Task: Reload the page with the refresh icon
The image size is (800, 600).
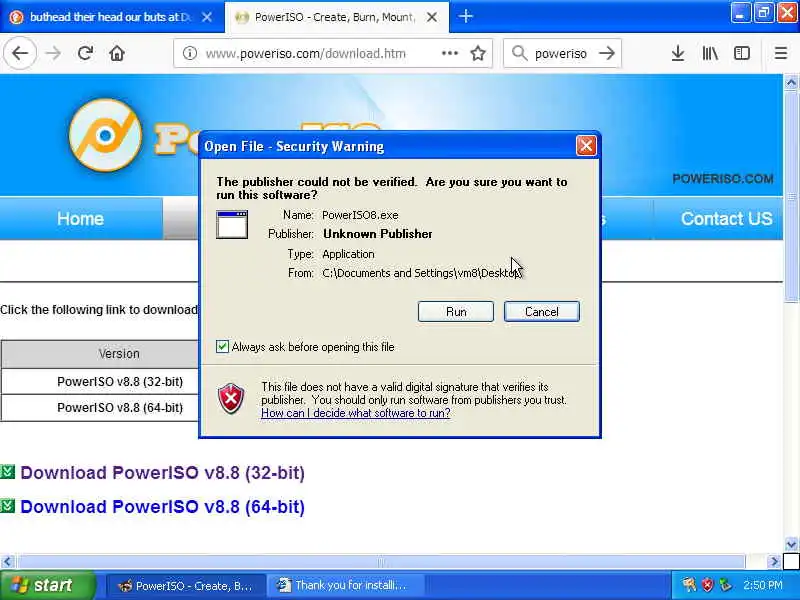Action: tap(85, 53)
